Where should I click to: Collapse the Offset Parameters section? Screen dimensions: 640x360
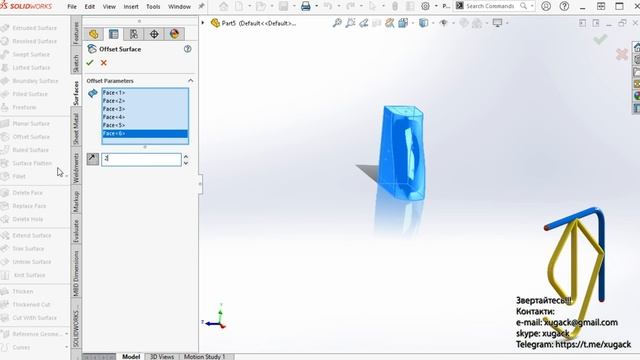click(190, 81)
